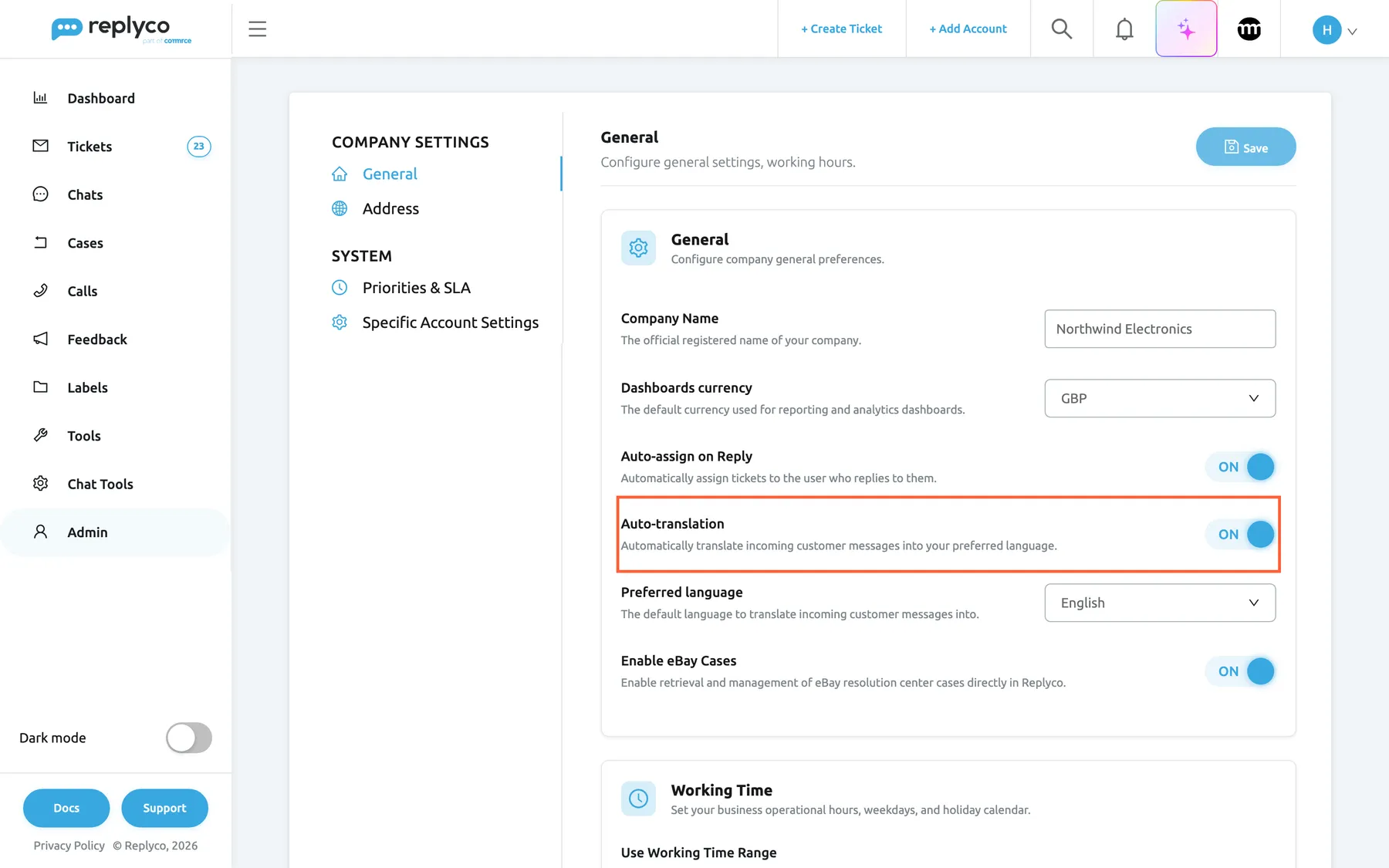Viewport: 1389px width, 868px height.
Task: Expand the user profile chevron
Action: [x=1352, y=31]
